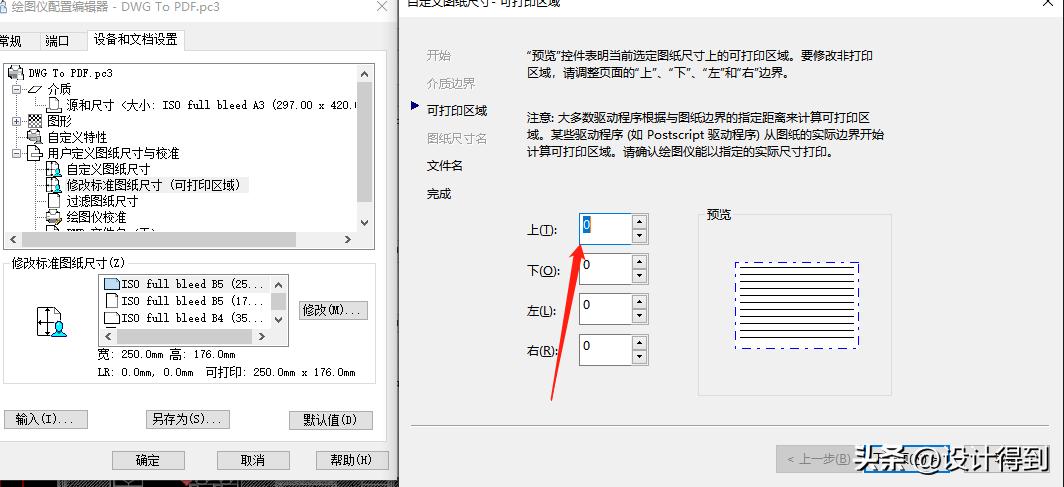Click the paper size list scrollbar up arrow
Screen dimensions: 1064x487
coord(278,283)
